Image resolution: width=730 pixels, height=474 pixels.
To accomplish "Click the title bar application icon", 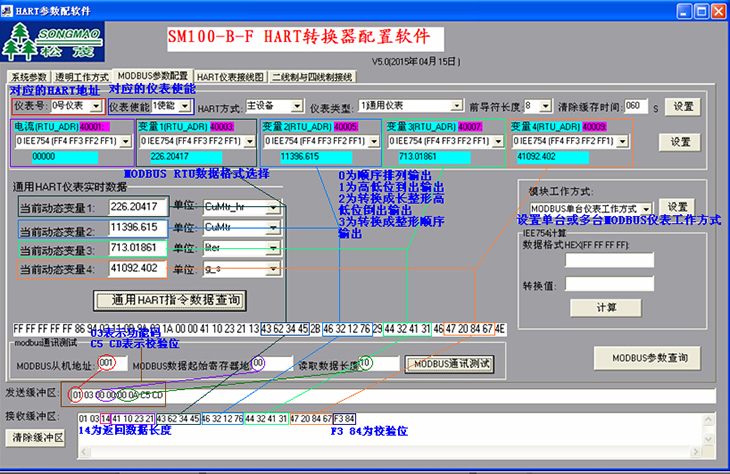I will point(7,11).
